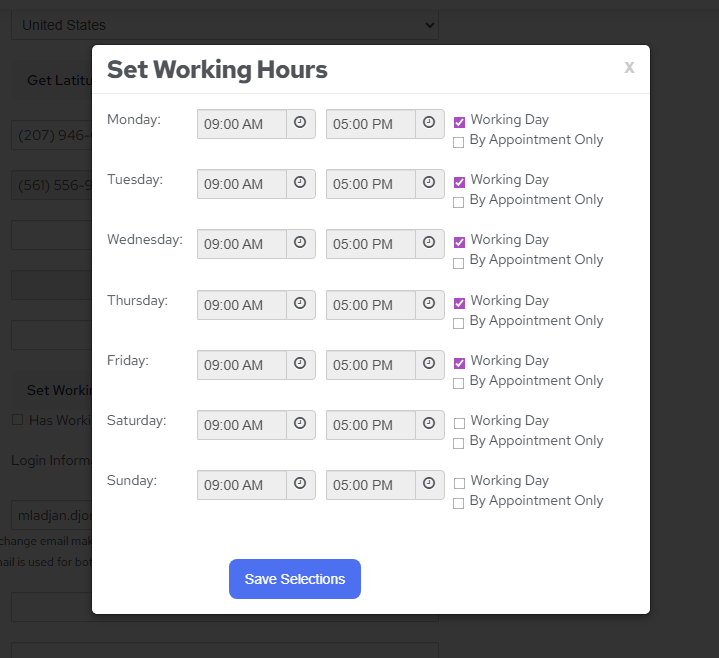Viewport: 719px width, 658px height.
Task: Click the clock icon for Wednesday end time
Action: 429,243
